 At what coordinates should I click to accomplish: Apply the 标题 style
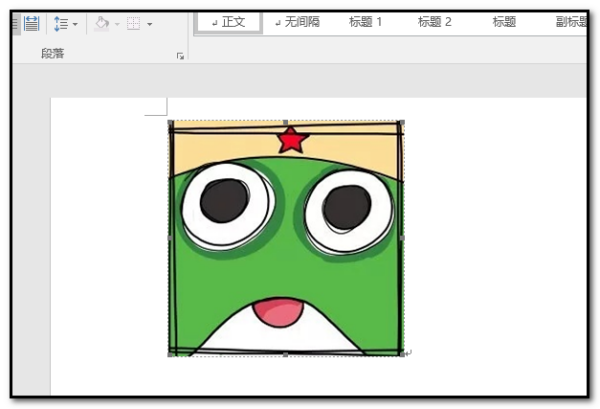pos(504,22)
